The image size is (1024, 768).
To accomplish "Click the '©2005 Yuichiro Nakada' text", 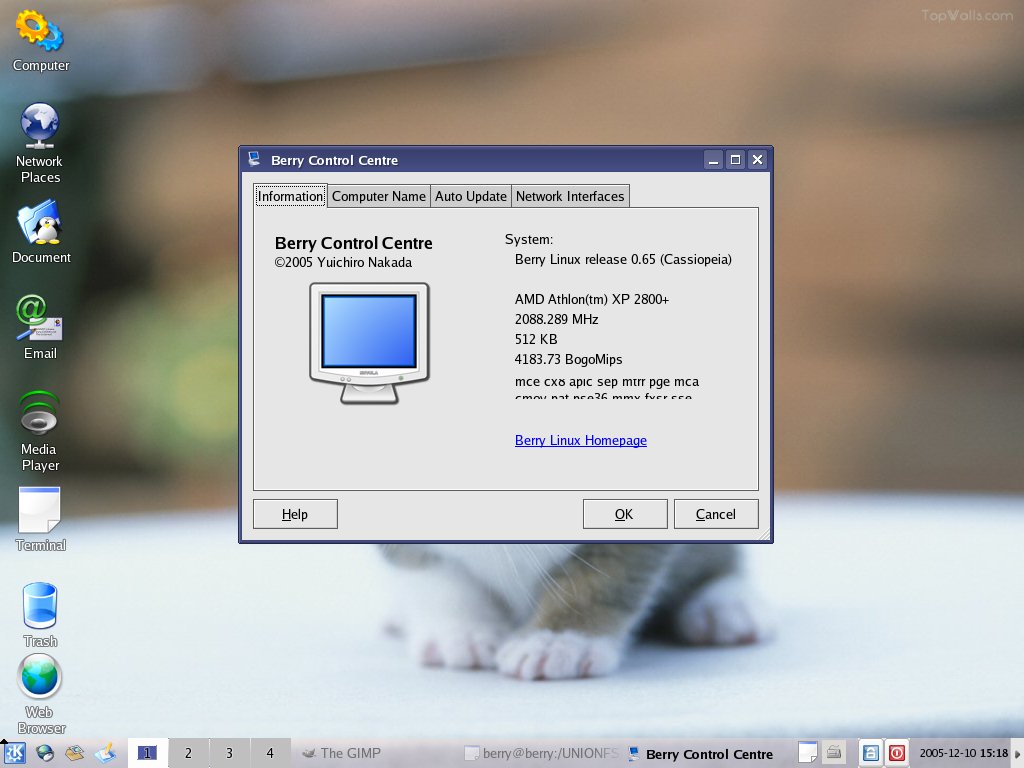I will [344, 263].
